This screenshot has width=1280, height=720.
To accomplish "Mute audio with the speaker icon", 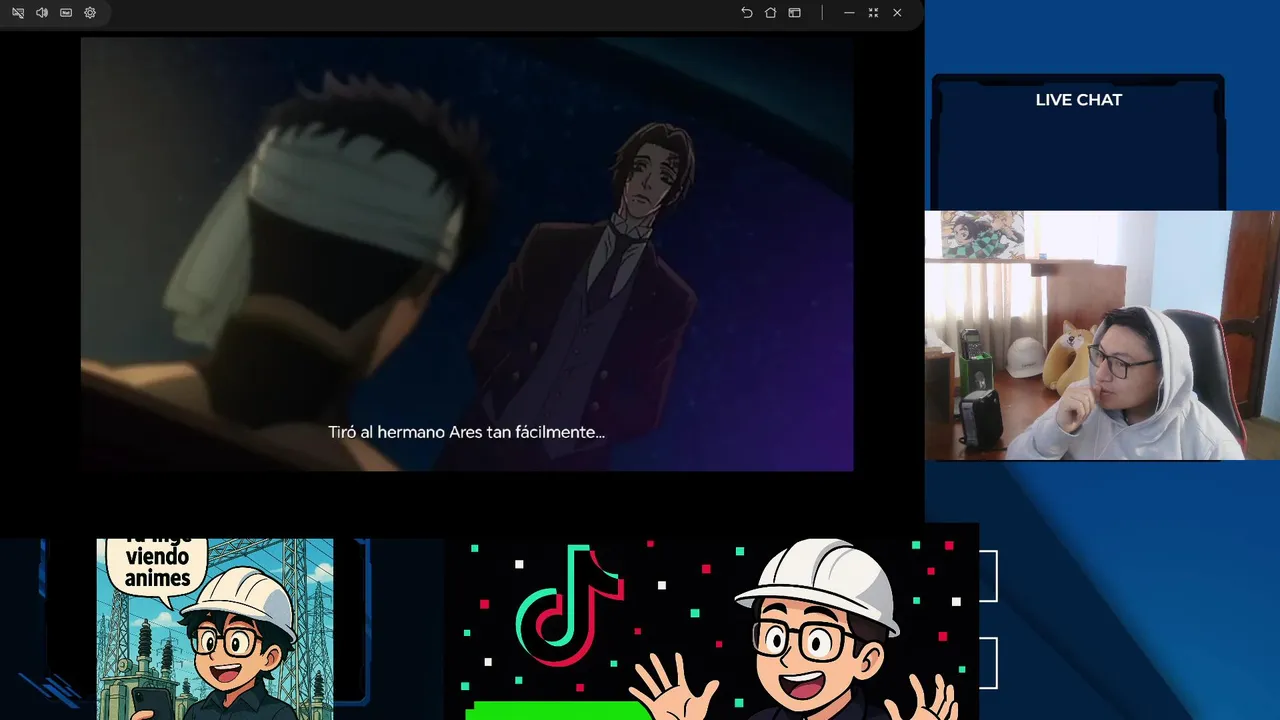I will point(42,13).
